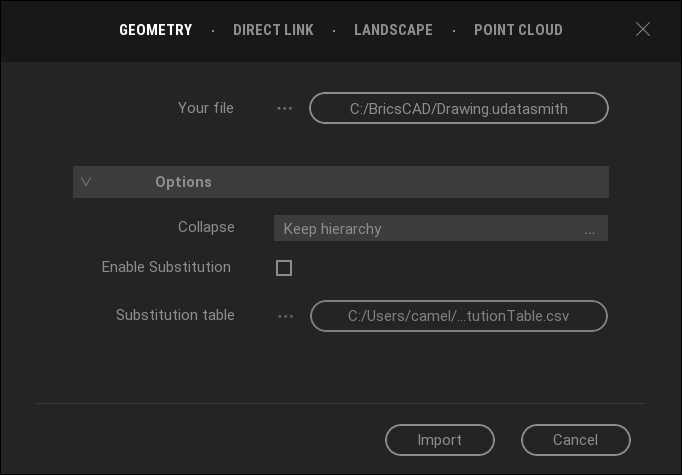Close the import dialog with the X
The height and width of the screenshot is (475, 682).
643,30
